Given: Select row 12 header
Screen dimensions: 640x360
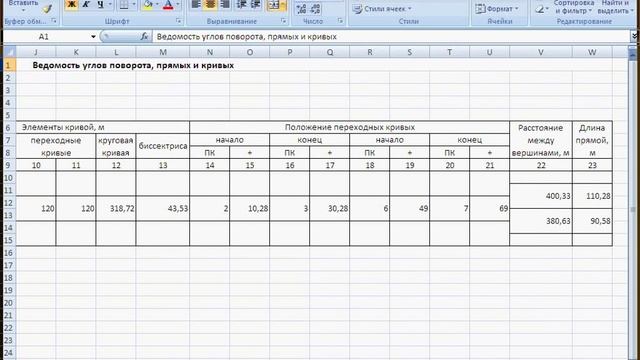Looking at the screenshot, I should click(9, 203).
